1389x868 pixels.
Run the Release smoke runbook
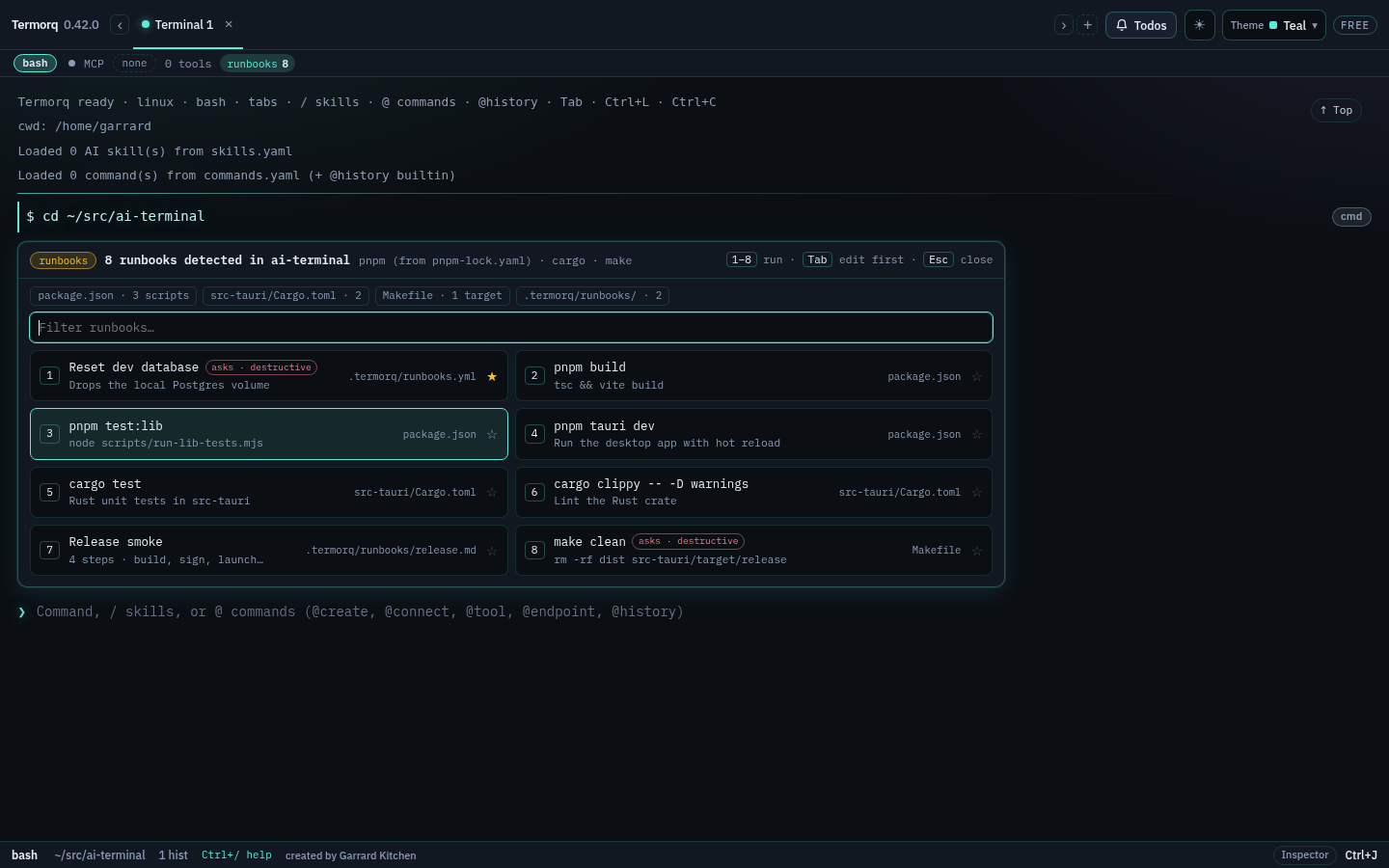coord(269,550)
